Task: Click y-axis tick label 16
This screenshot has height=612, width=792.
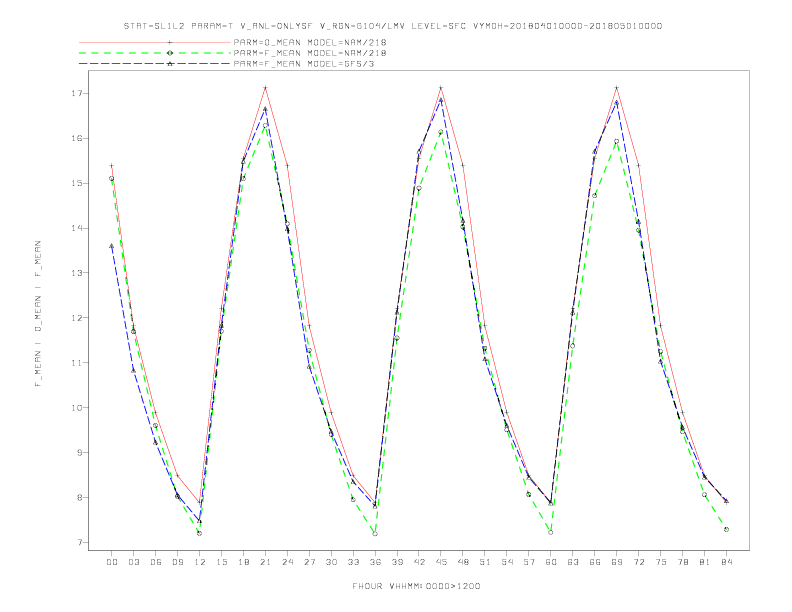Action: tap(77, 138)
